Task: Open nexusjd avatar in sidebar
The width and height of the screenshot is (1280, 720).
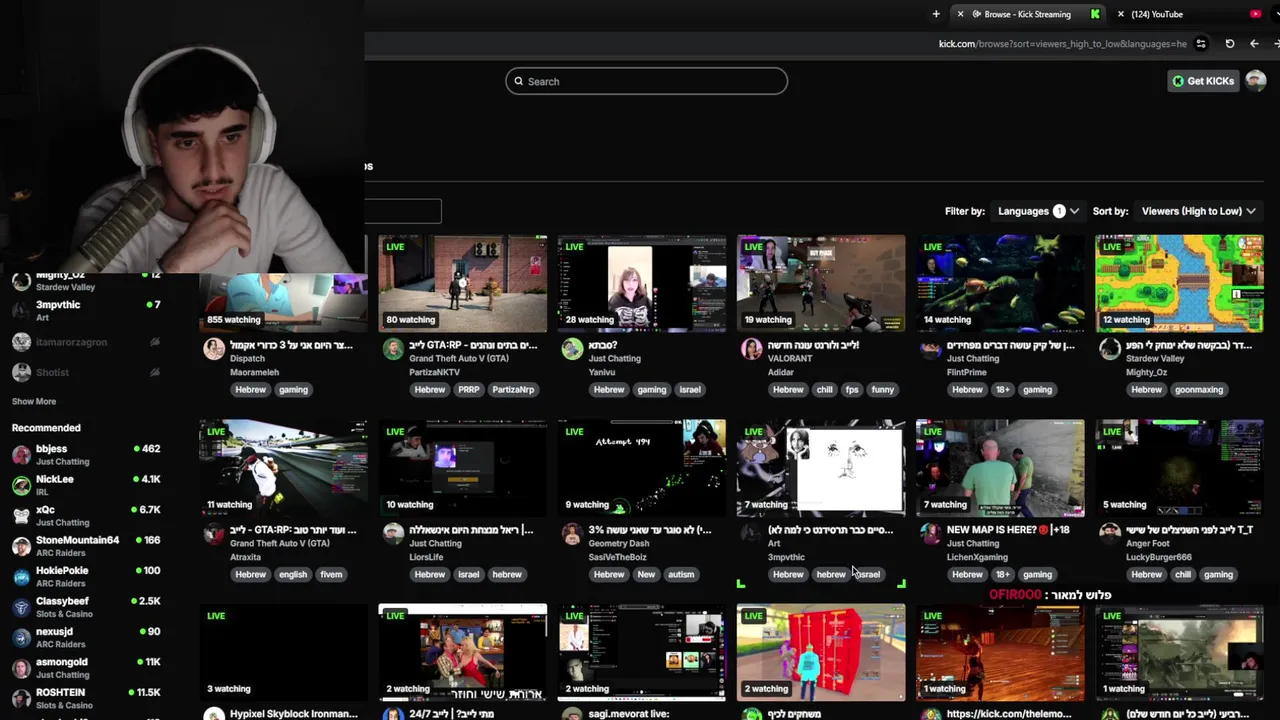Action: [21, 638]
